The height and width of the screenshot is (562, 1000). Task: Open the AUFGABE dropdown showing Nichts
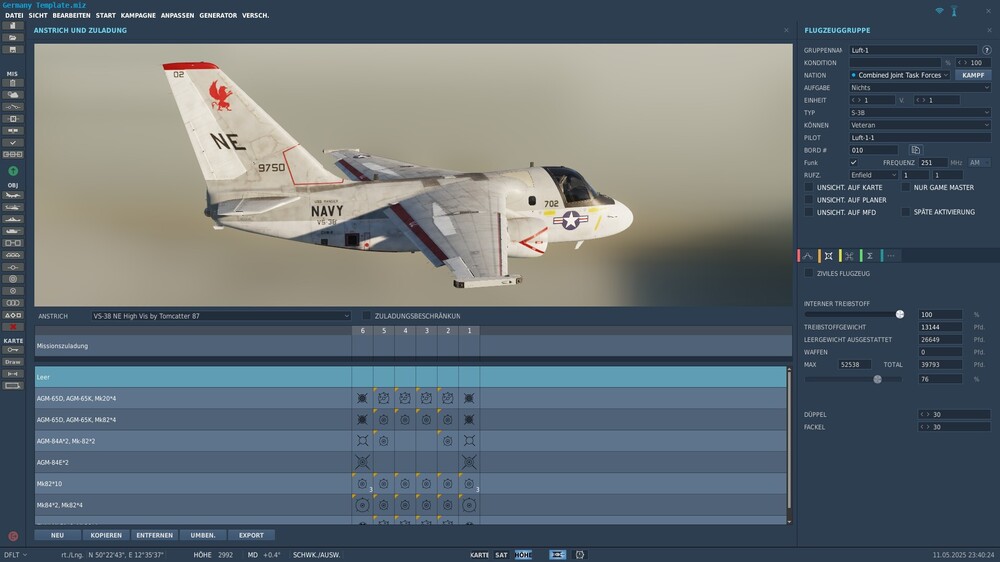point(920,87)
